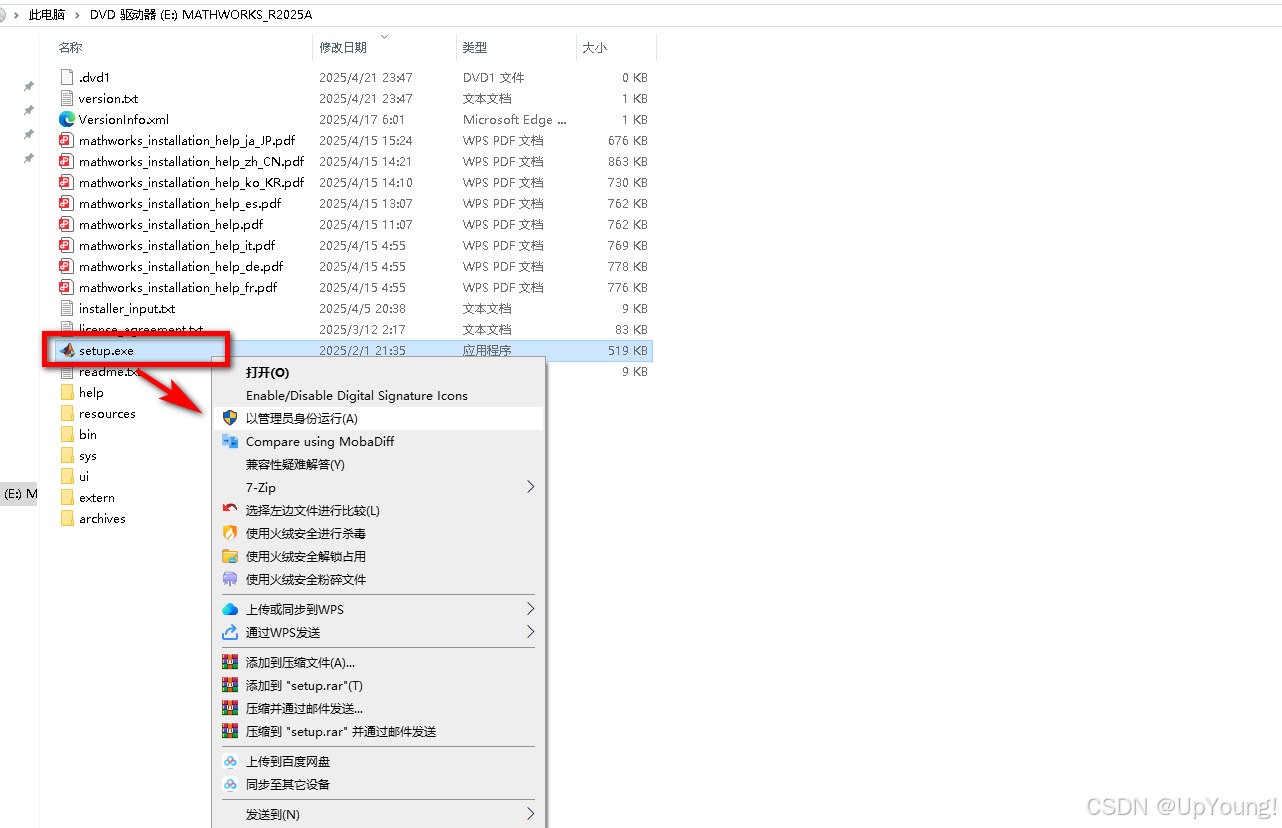
Task: Click the PDF icon of mathworks_installation_help_de.pdf
Action: (67, 266)
